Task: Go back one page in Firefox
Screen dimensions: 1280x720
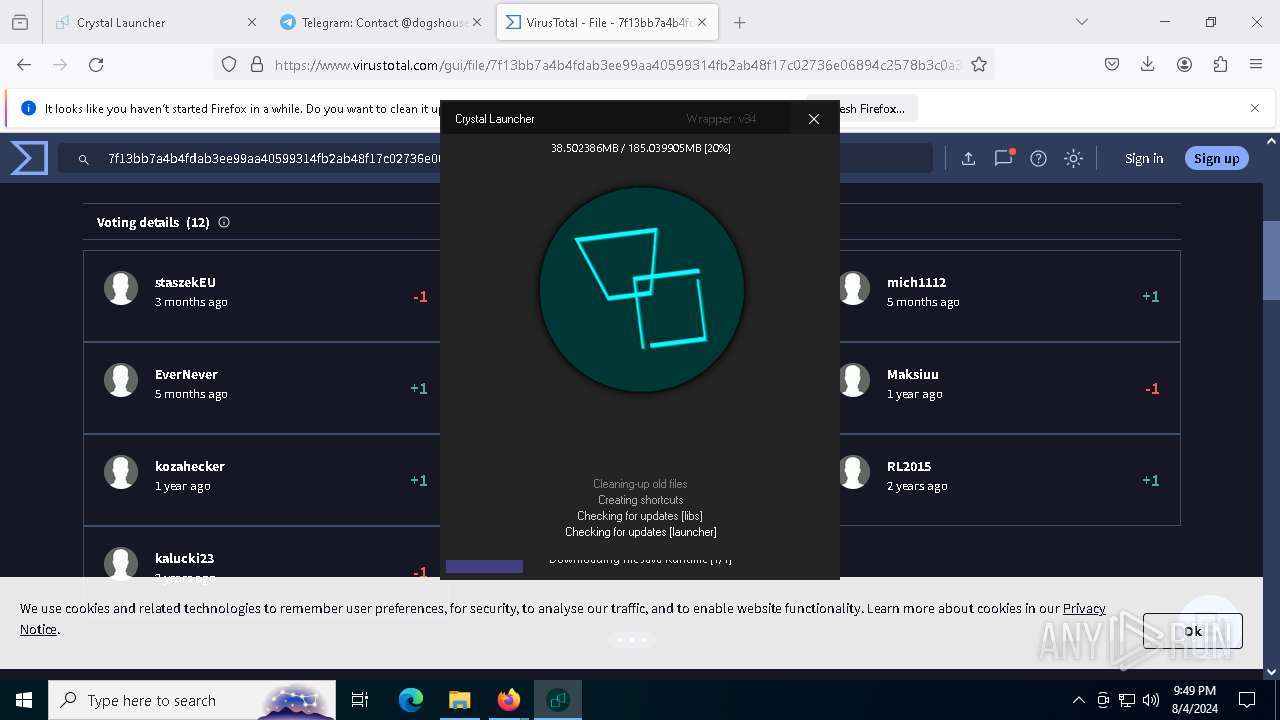Action: 24,64
